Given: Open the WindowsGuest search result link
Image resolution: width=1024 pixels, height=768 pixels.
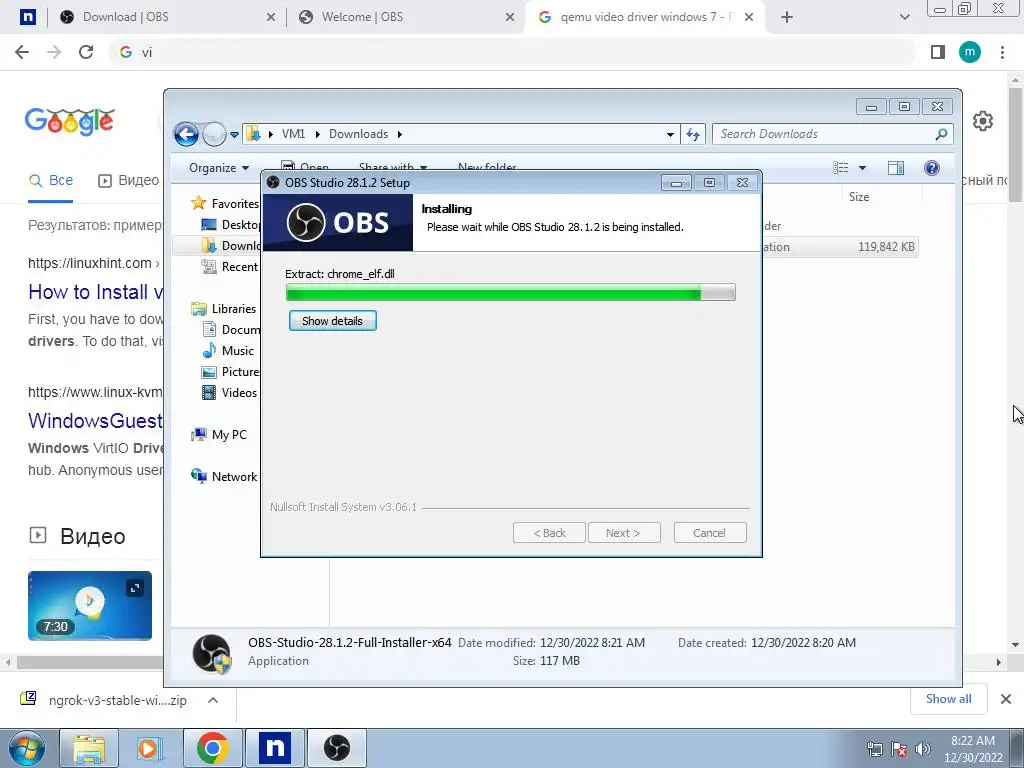Looking at the screenshot, I should click(95, 421).
